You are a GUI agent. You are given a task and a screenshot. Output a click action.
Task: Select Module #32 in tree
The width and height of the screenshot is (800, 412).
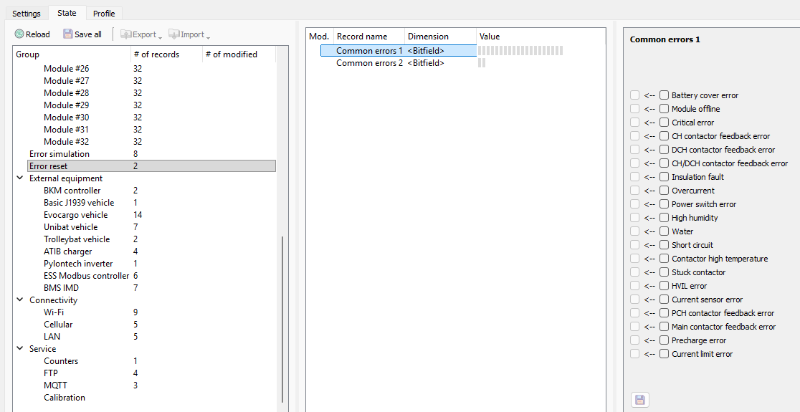click(x=66, y=142)
